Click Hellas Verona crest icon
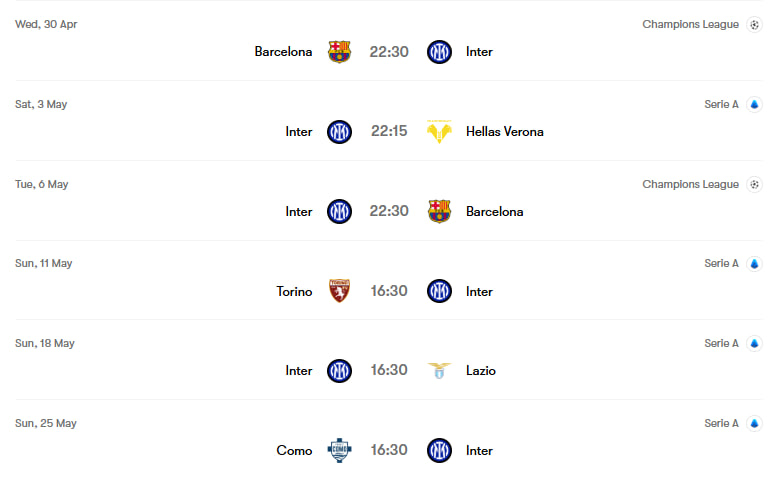 point(439,131)
